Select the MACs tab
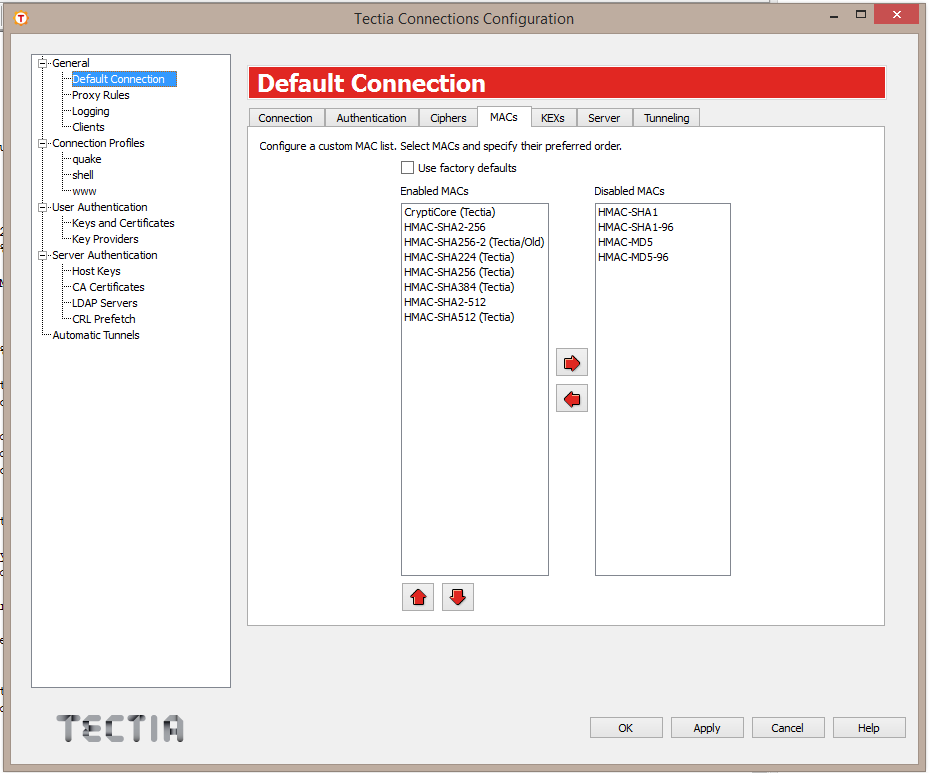930x773 pixels. click(504, 117)
